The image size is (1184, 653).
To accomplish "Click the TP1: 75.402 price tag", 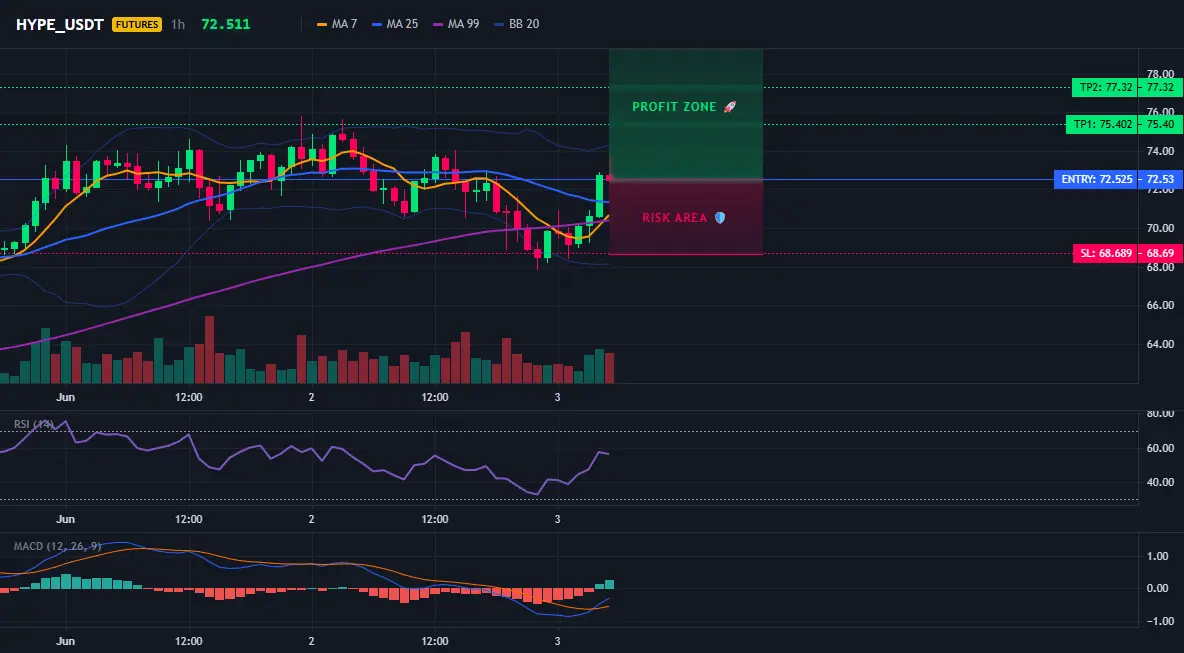I will click(x=1102, y=125).
